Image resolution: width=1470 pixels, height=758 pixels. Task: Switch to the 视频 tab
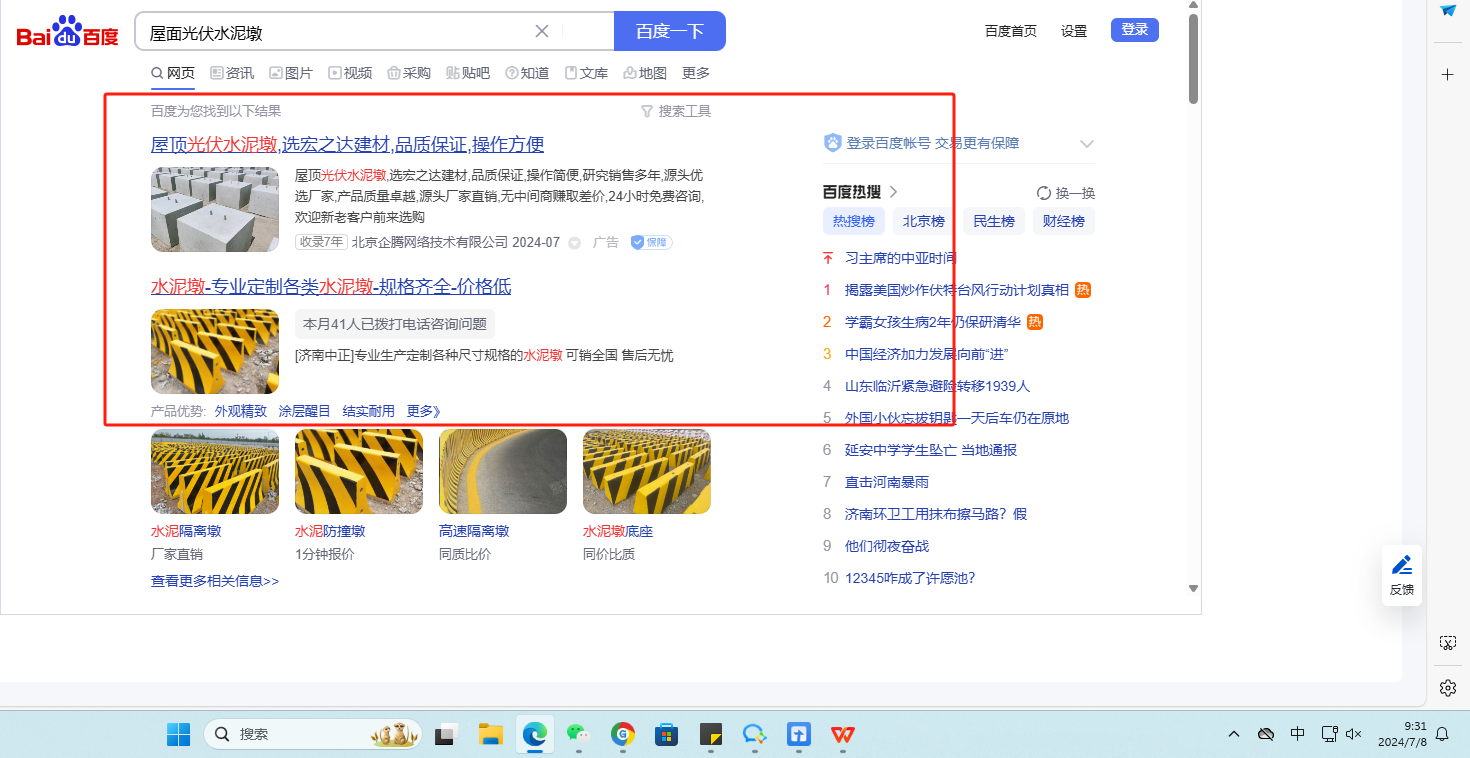pos(350,73)
